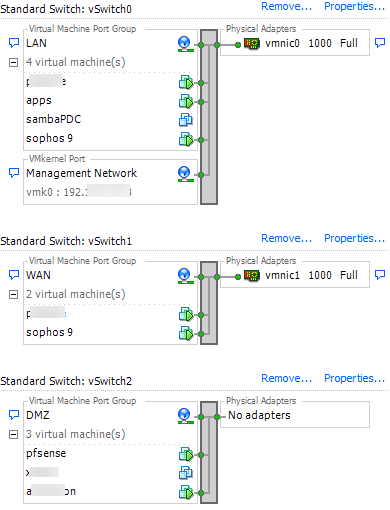Select the Management Network label
The width and height of the screenshot is (390, 510).
click(82, 173)
